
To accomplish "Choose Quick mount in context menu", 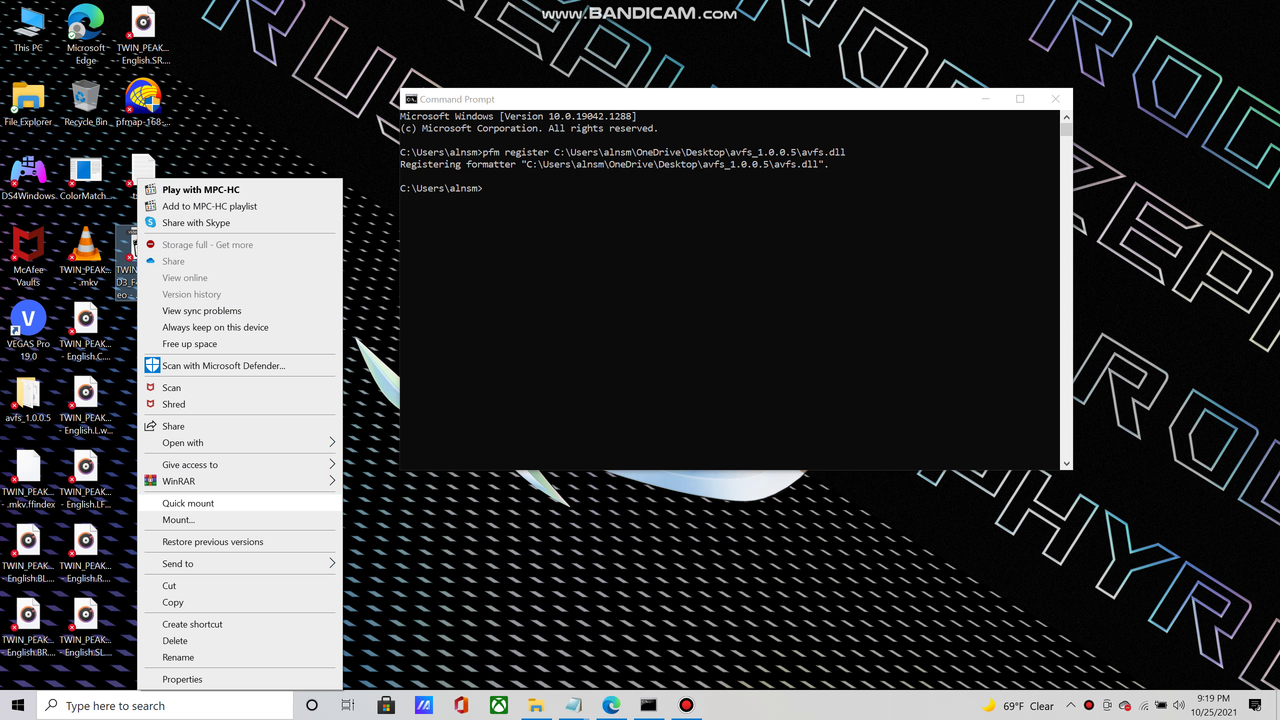I will (240, 503).
